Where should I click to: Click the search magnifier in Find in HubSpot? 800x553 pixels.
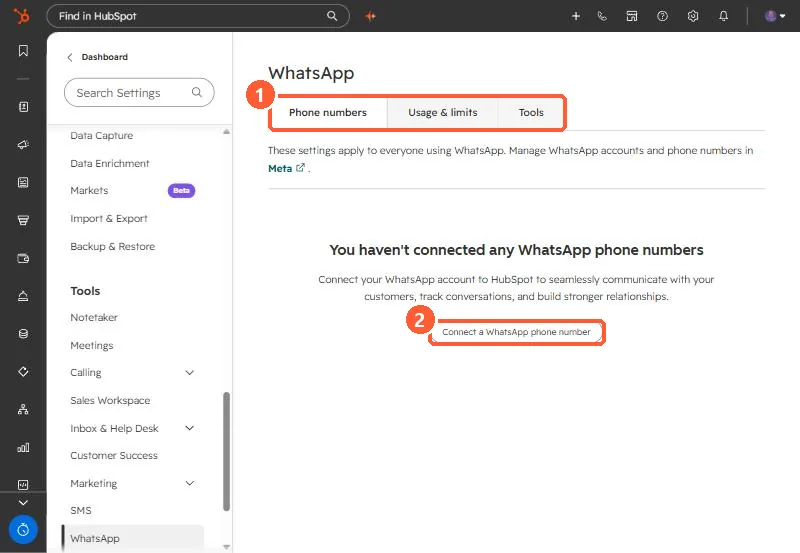pos(332,16)
